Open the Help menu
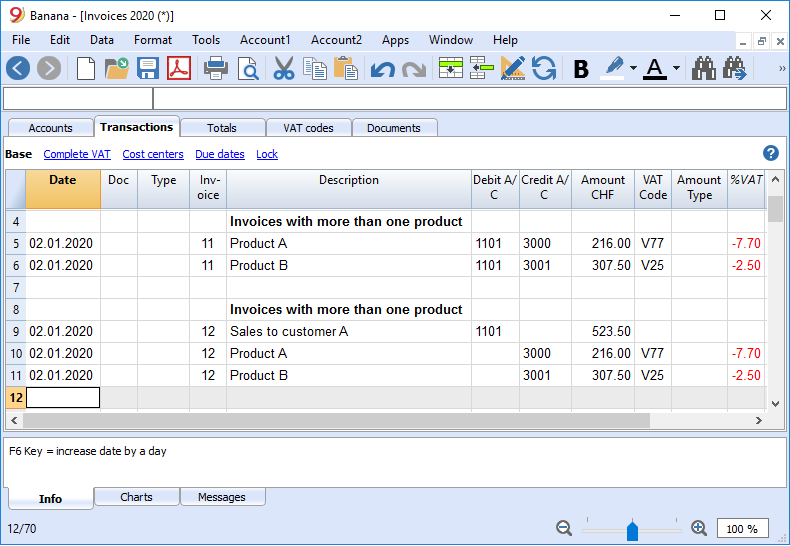Screen dimensions: 790x546 pyautogui.click(x=505, y=40)
